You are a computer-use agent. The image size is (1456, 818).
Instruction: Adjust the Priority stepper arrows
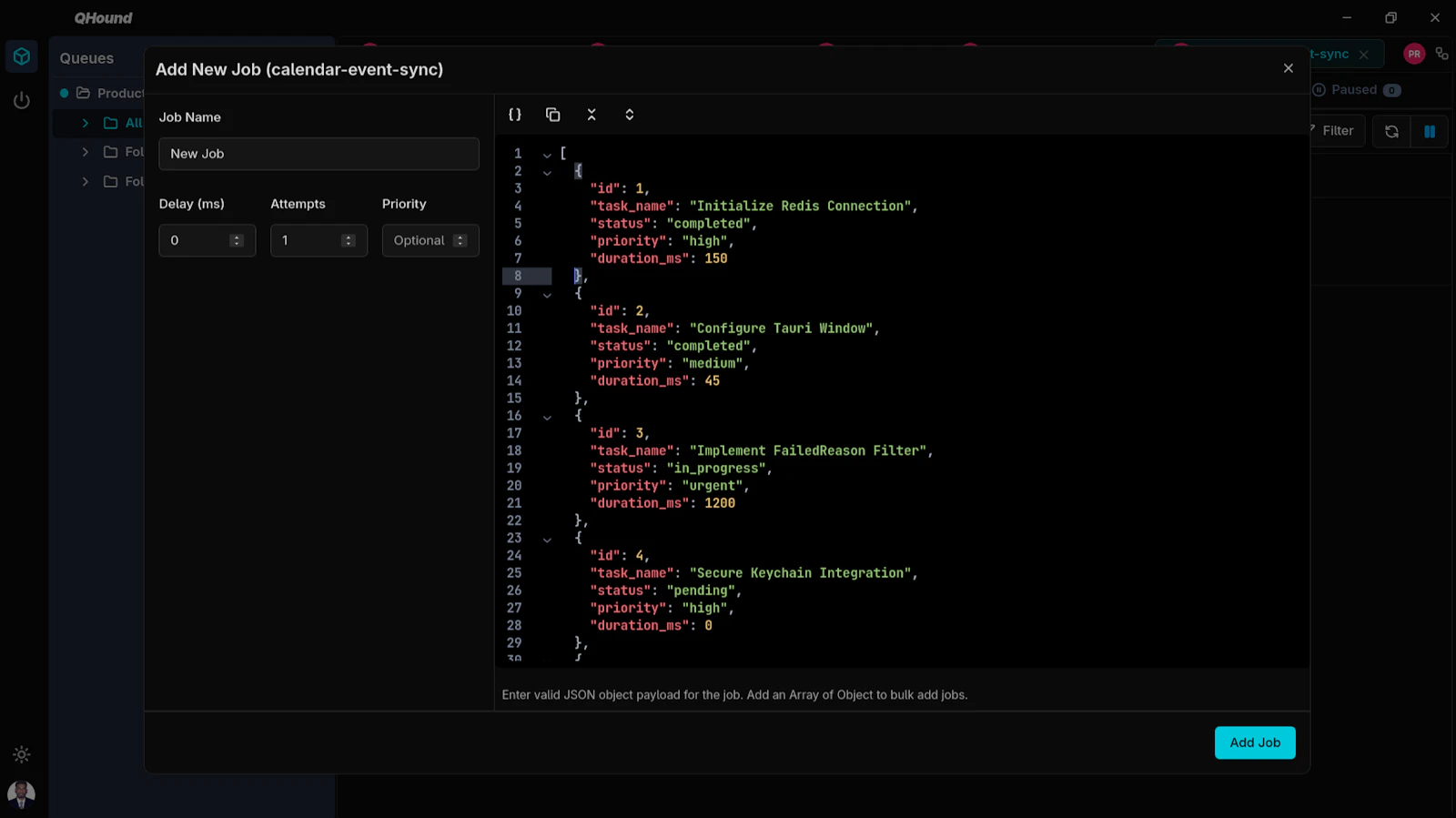pos(460,240)
